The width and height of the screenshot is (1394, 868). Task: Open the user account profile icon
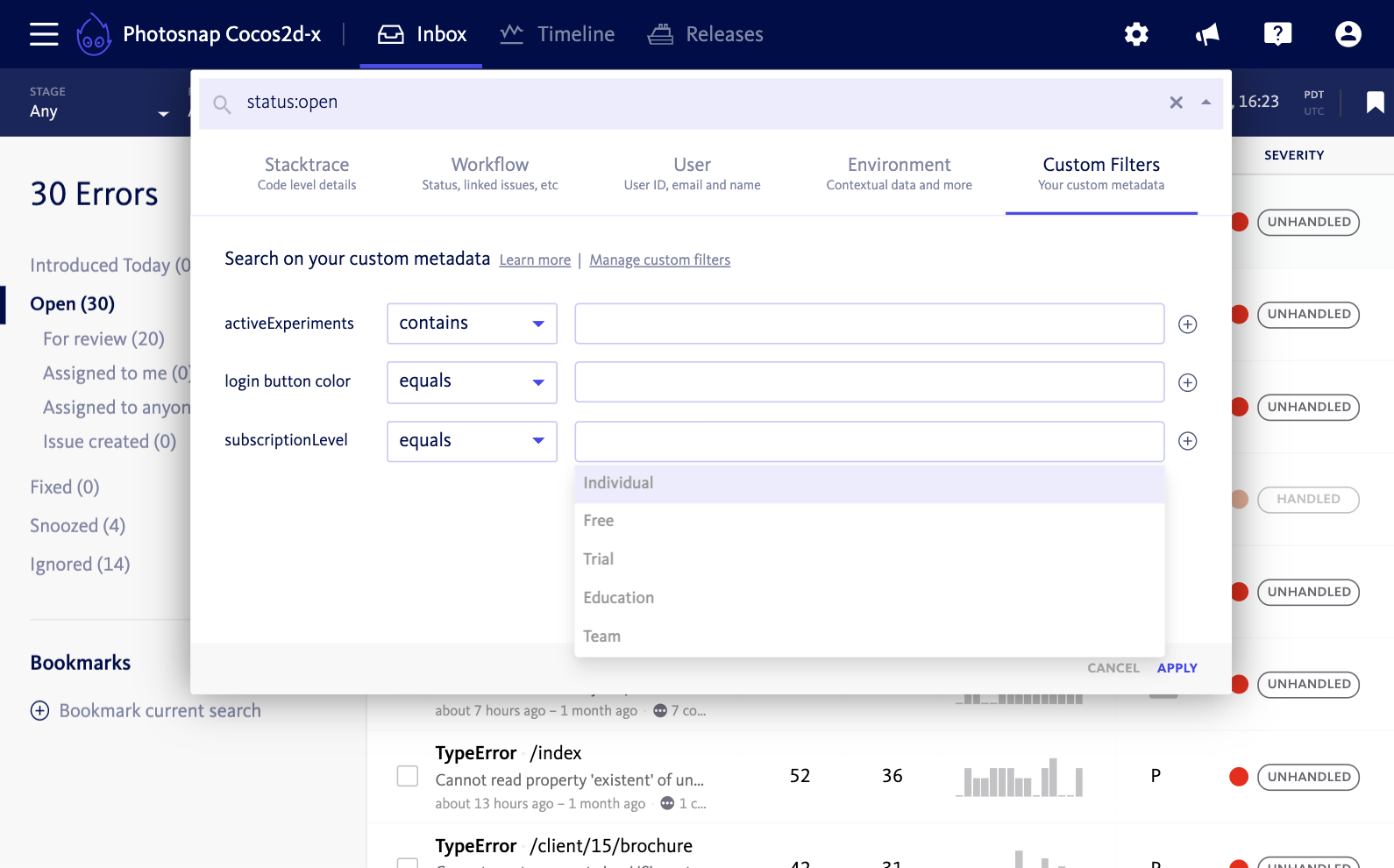point(1348,34)
